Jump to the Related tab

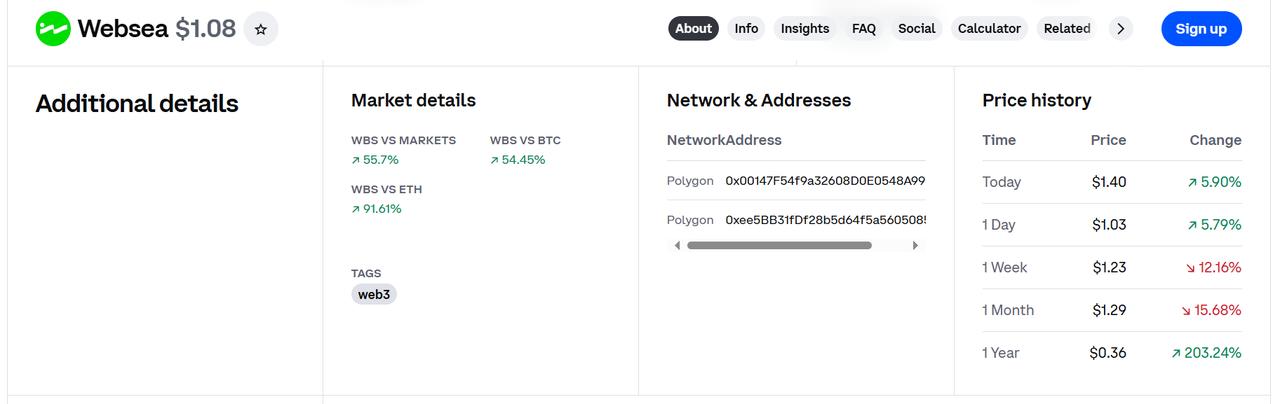(1067, 28)
